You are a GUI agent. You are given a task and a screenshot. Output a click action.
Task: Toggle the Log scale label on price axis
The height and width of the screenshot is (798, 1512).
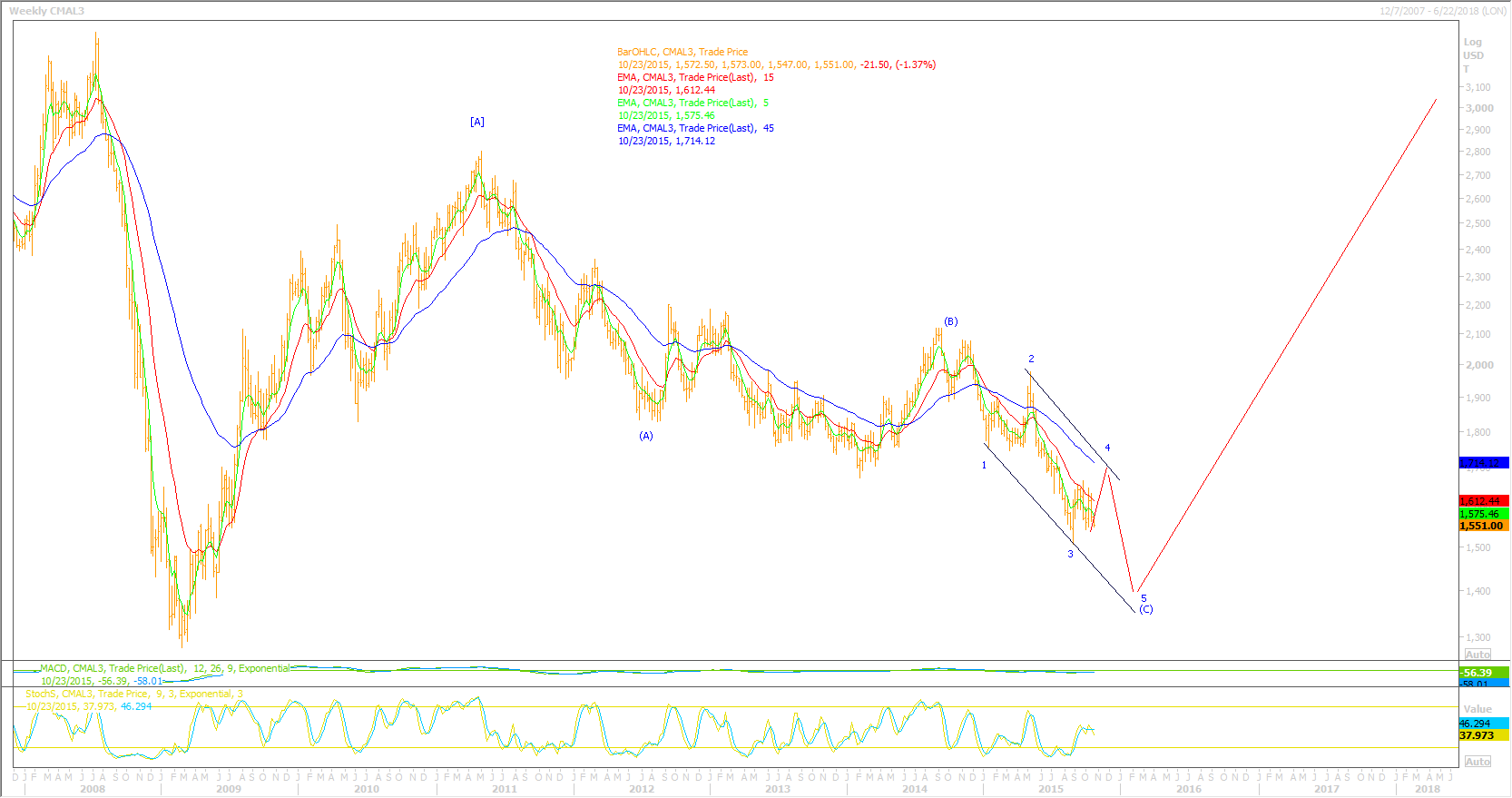click(1472, 42)
